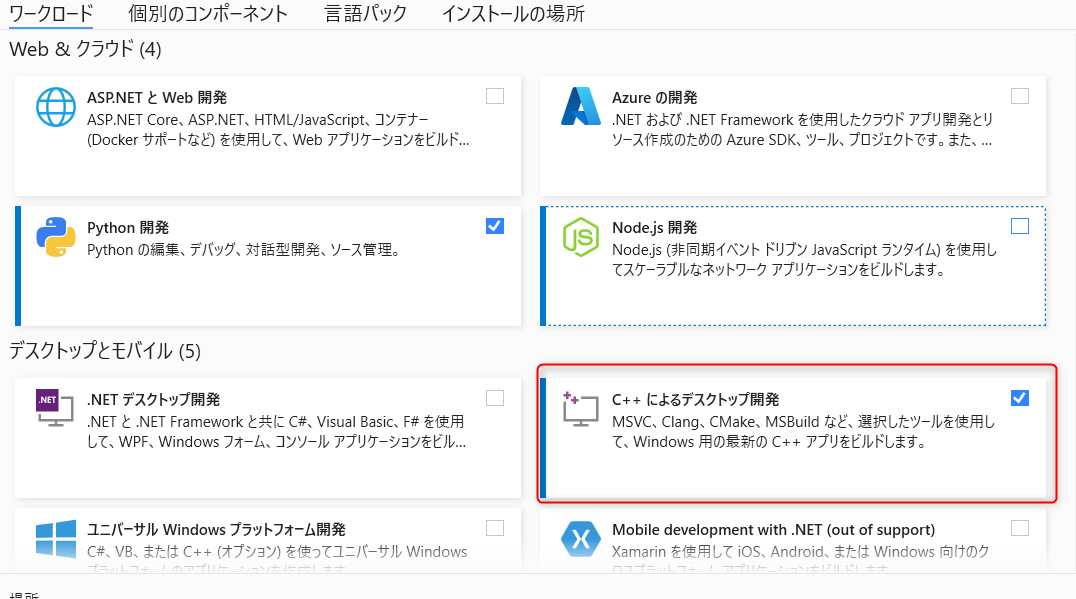This screenshot has width=1076, height=599.
Task: Click the Windows logo UWP icon
Action: [x=56, y=539]
